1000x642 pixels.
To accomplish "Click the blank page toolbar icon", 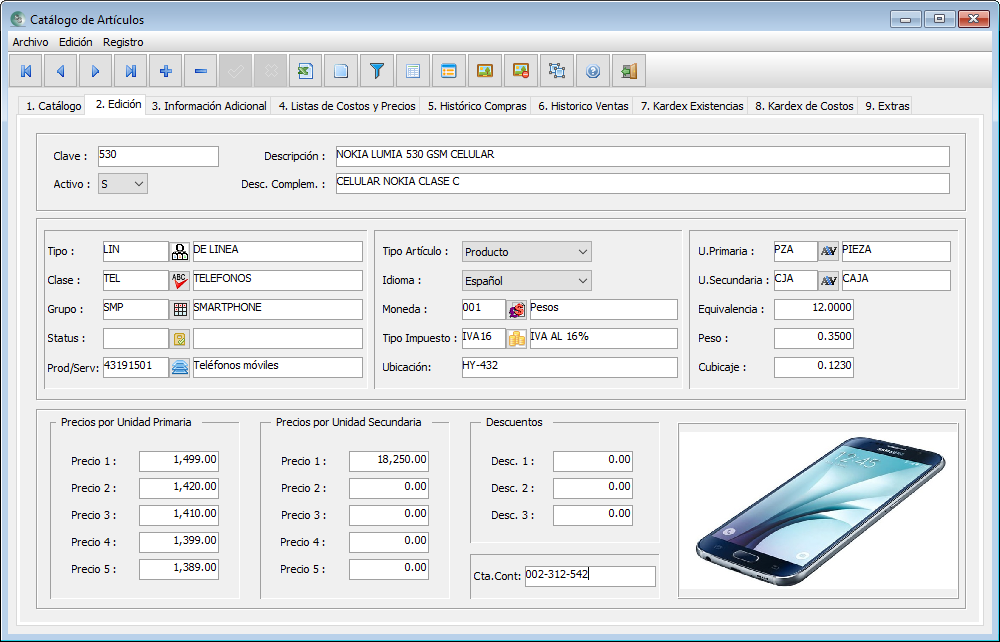I will point(341,71).
